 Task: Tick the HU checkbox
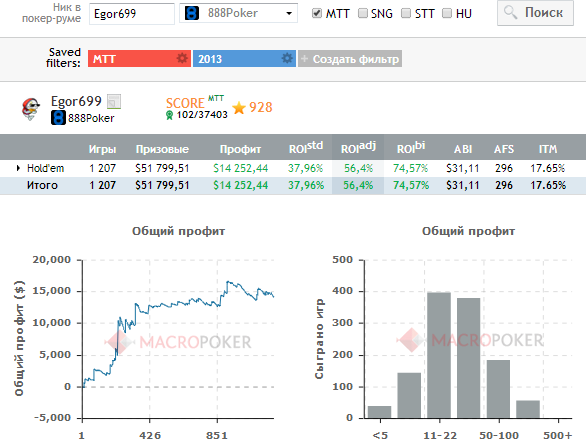(x=447, y=13)
